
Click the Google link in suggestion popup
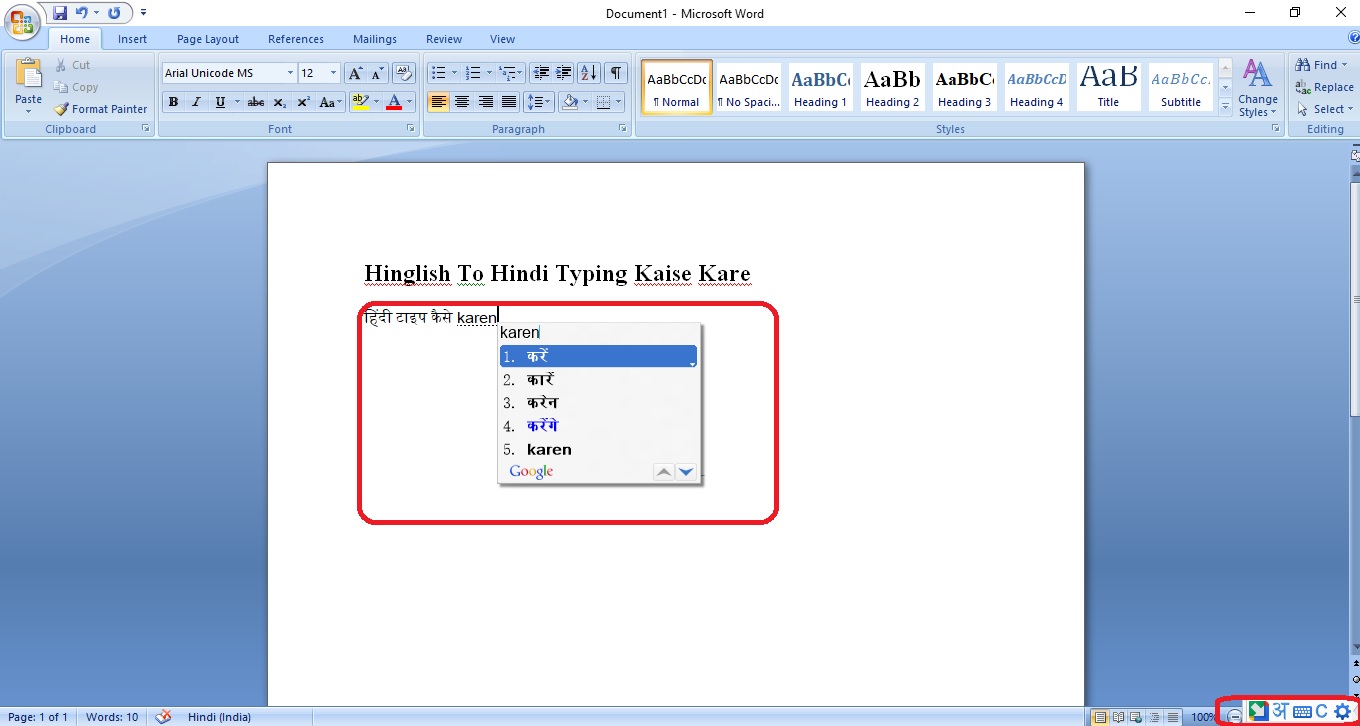click(x=530, y=471)
